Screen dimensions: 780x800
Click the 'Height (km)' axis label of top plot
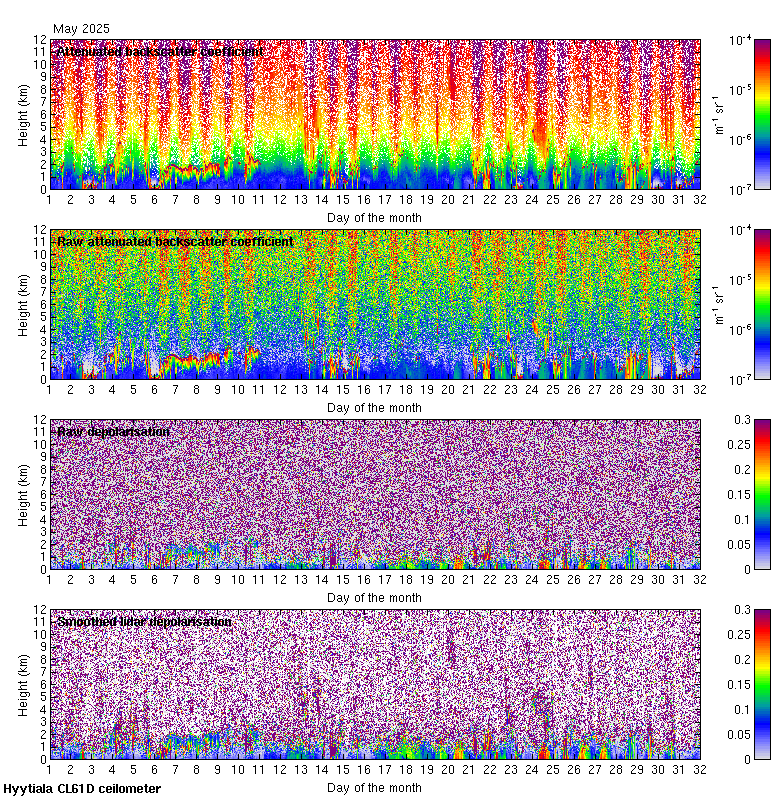pyautogui.click(x=24, y=114)
